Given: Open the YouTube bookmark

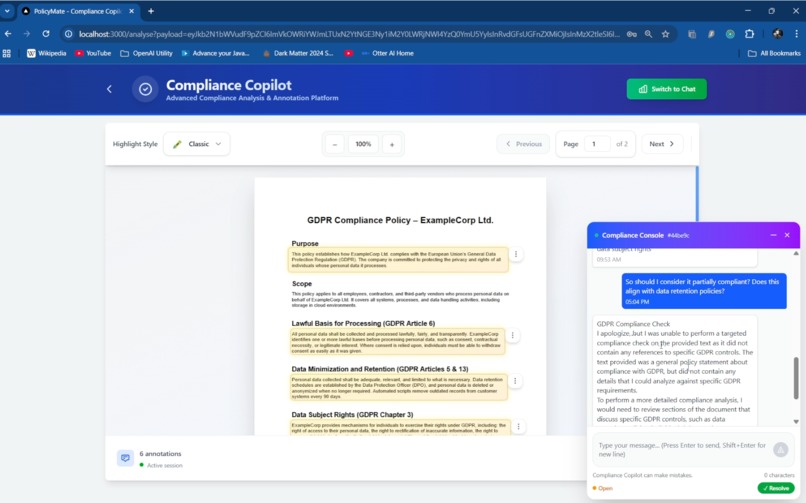Looking at the screenshot, I should (93, 53).
